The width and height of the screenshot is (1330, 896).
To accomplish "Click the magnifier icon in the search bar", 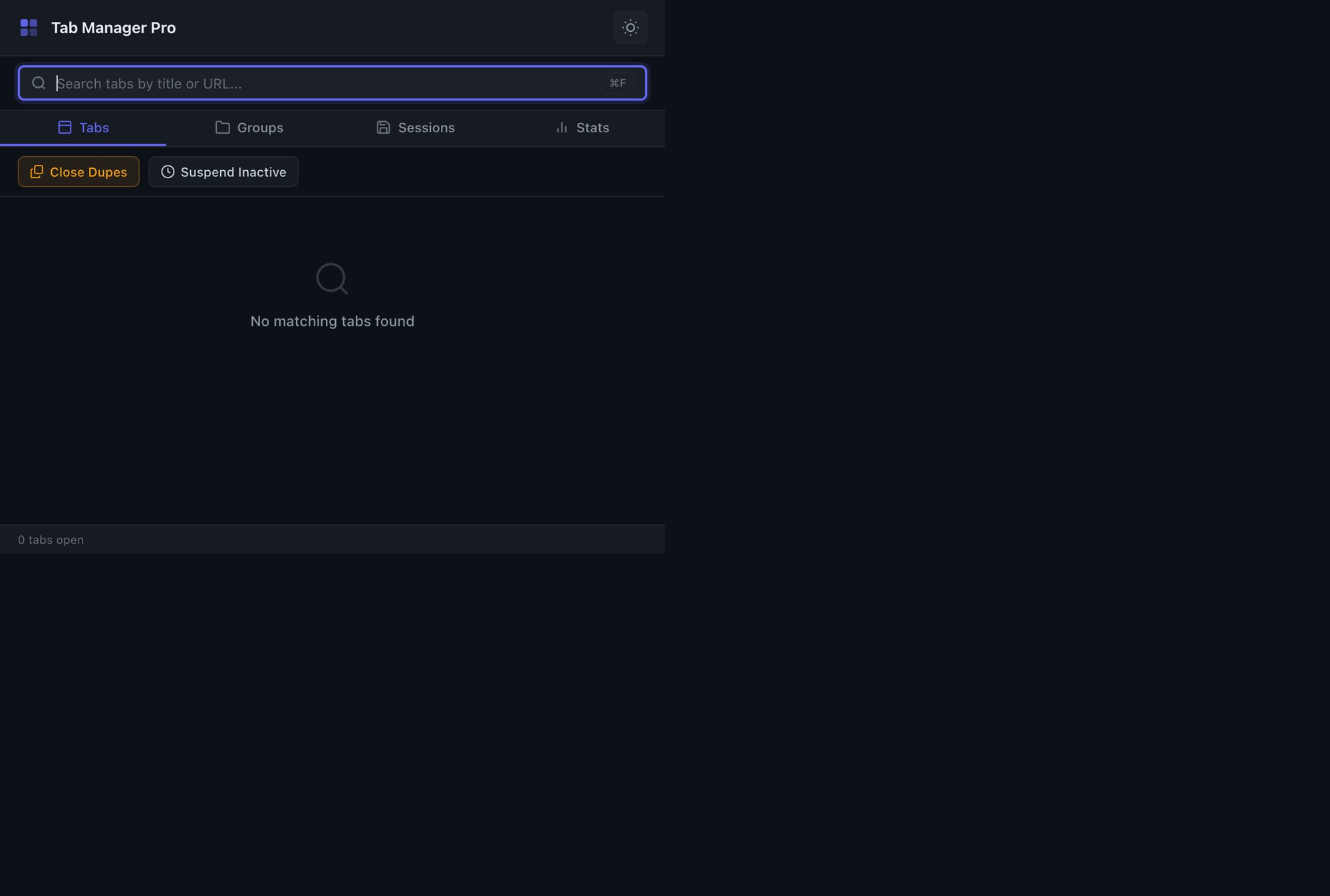I will click(39, 82).
